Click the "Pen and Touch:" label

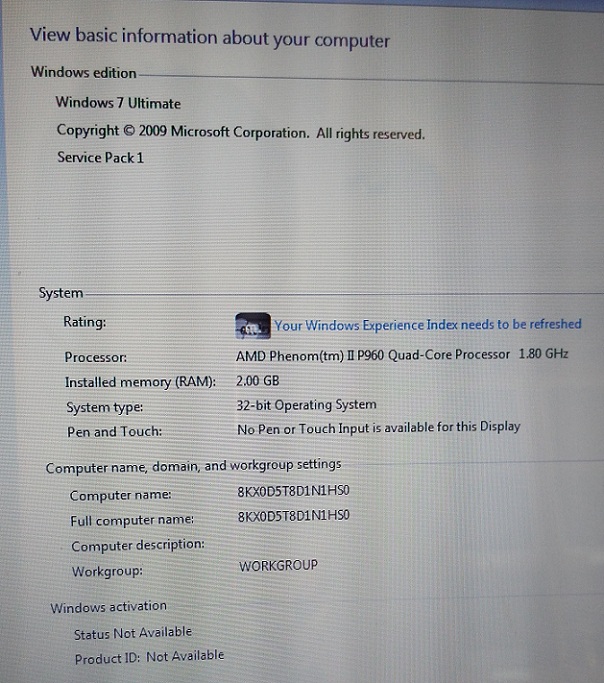pyautogui.click(x=115, y=432)
